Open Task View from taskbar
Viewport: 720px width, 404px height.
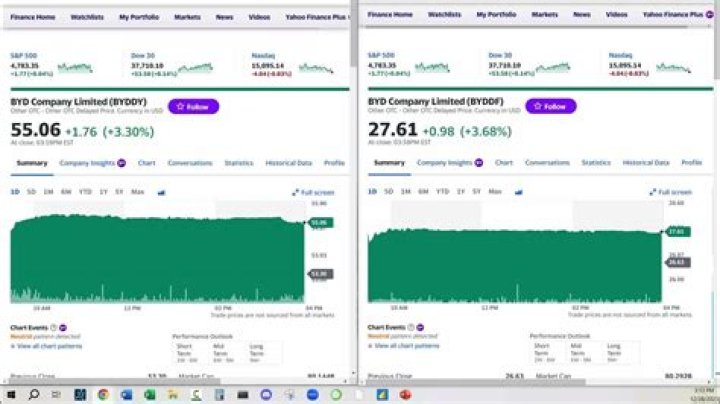pyautogui.click(x=56, y=394)
